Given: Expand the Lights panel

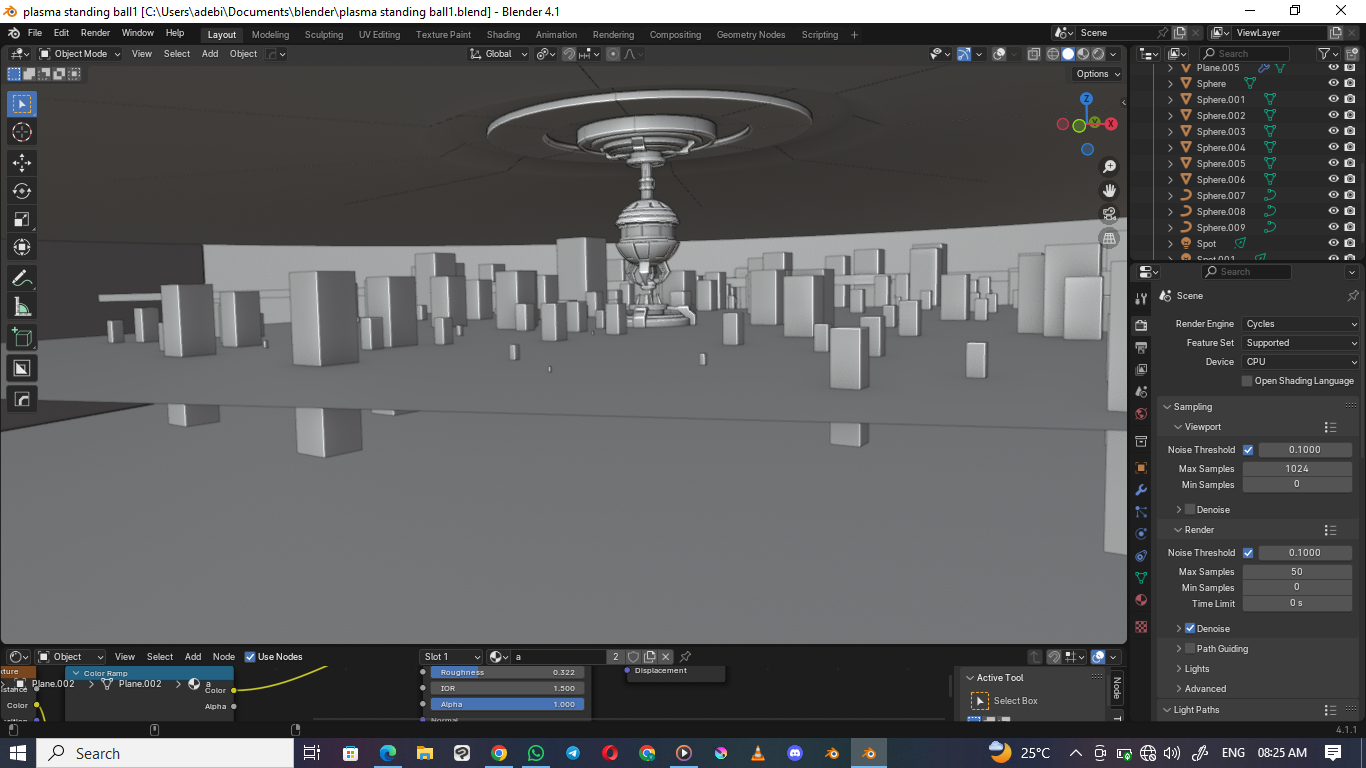Looking at the screenshot, I should (1179, 669).
